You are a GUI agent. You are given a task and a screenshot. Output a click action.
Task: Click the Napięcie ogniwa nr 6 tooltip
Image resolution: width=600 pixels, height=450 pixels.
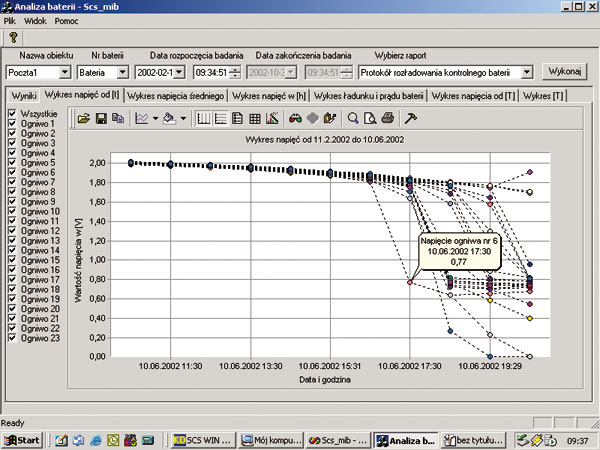(x=459, y=251)
